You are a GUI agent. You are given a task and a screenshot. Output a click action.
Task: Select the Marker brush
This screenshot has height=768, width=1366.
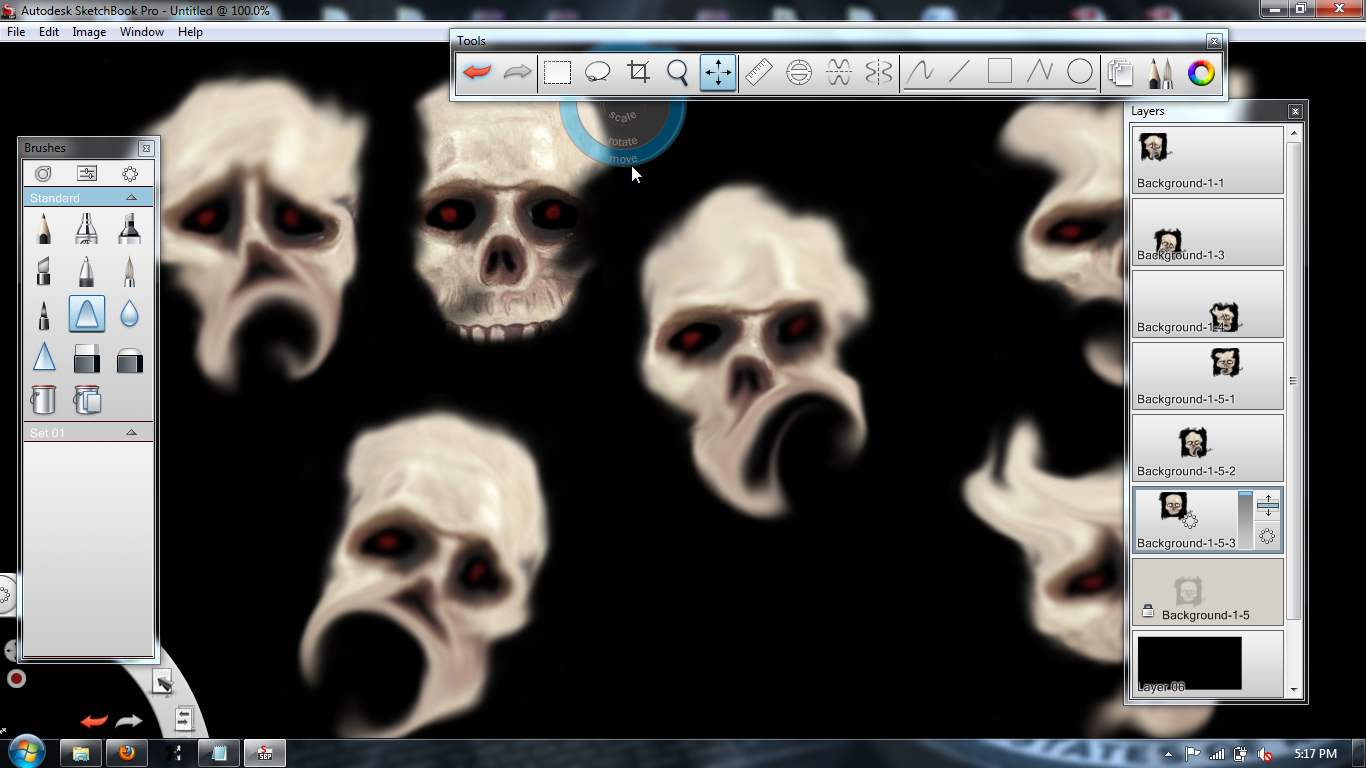[129, 228]
